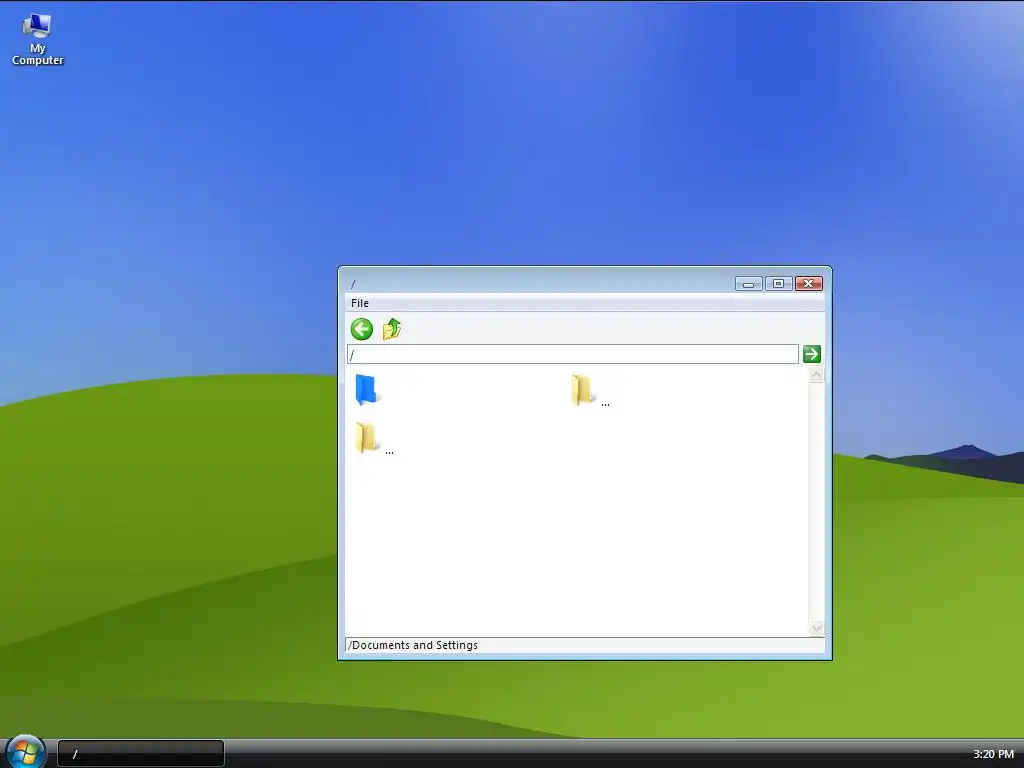Select the yellow folder beneath the blue folder
This screenshot has height=768, width=1024.
366,438
